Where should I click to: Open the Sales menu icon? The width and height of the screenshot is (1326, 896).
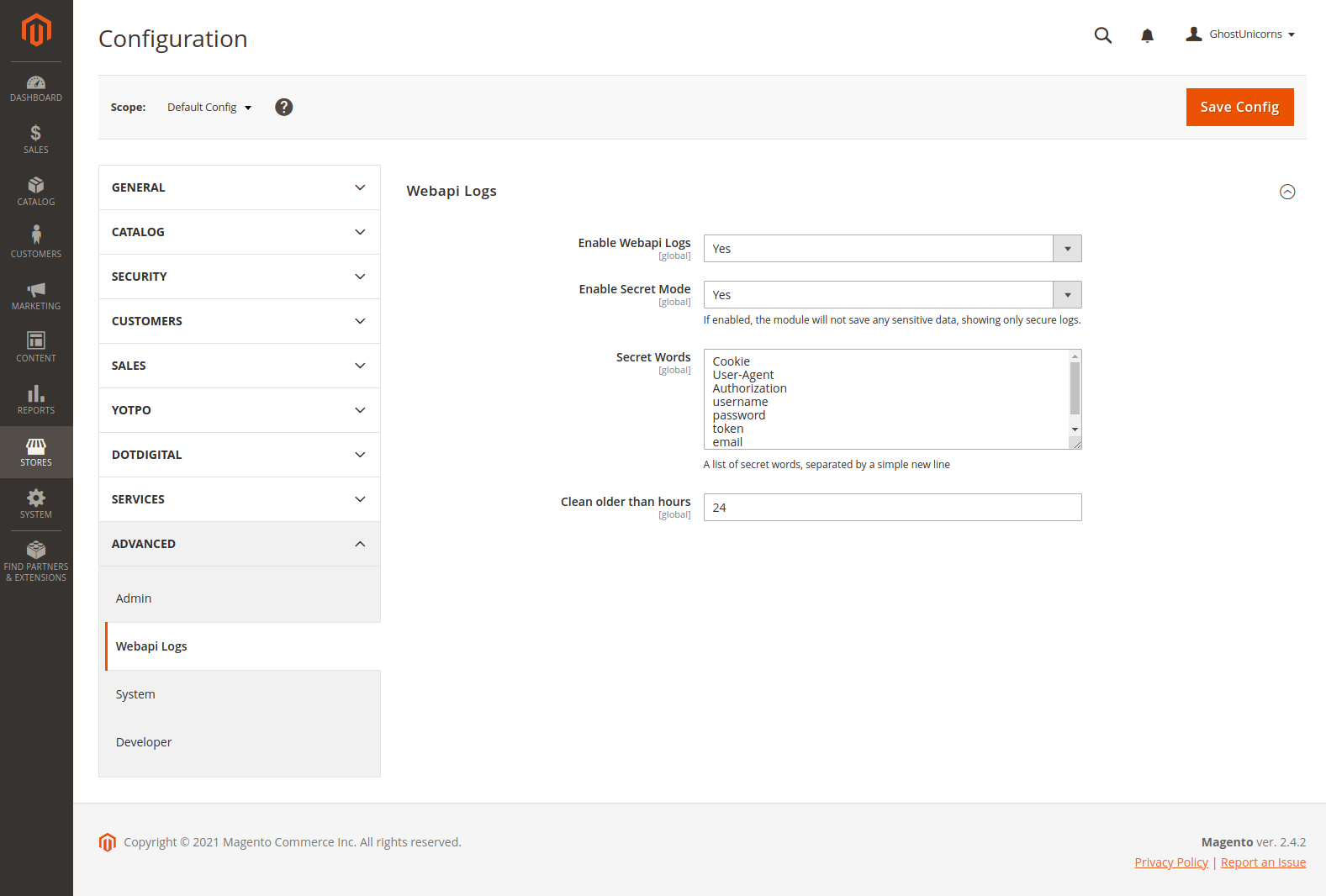click(x=36, y=140)
